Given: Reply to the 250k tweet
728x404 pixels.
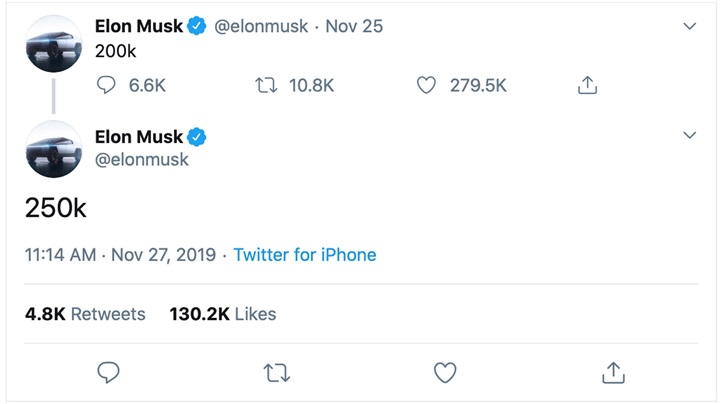Looking at the screenshot, I should click(x=109, y=373).
